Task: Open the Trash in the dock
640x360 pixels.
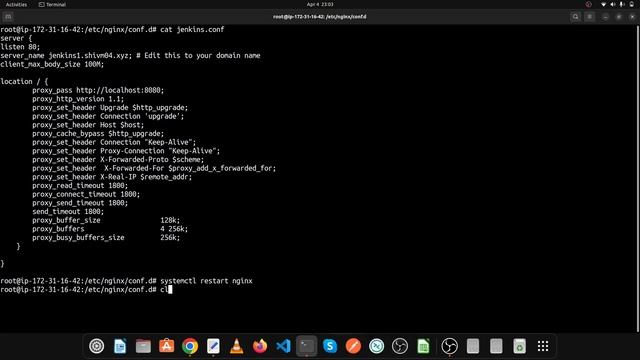Action: click(x=519, y=346)
